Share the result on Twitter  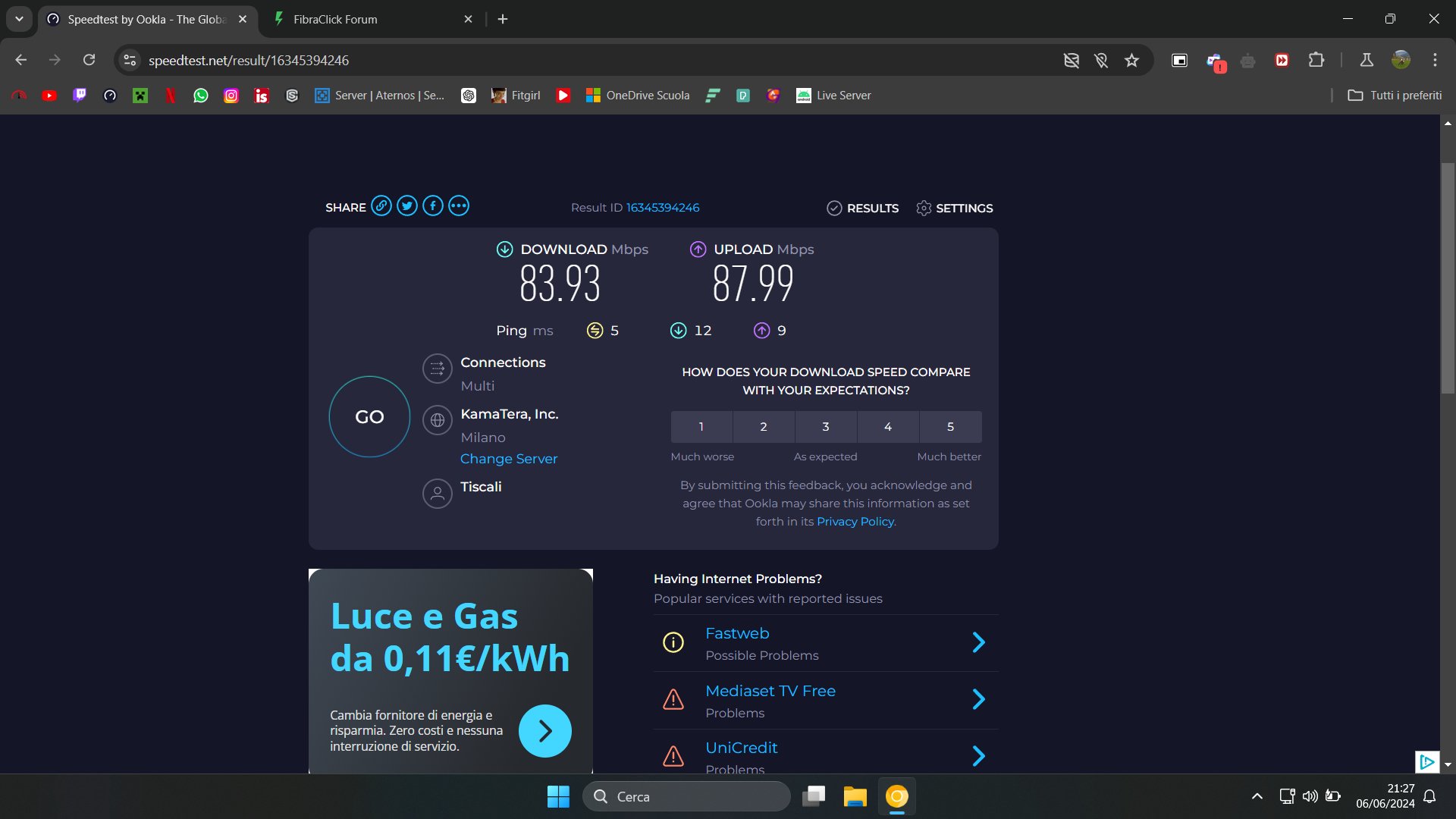click(x=407, y=206)
